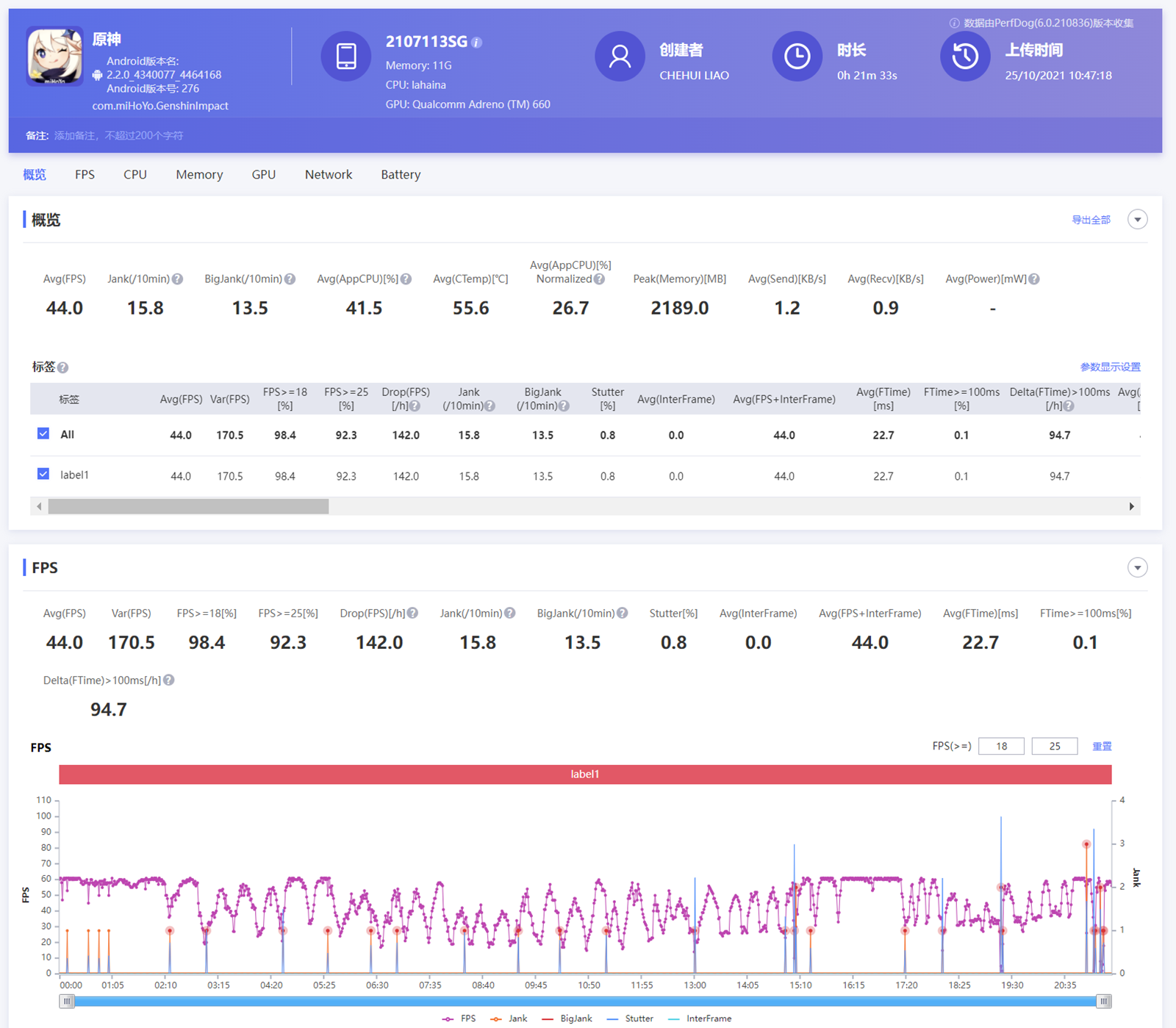Click the creator user profile icon
This screenshot has height=1028, width=1176.
(x=620, y=57)
